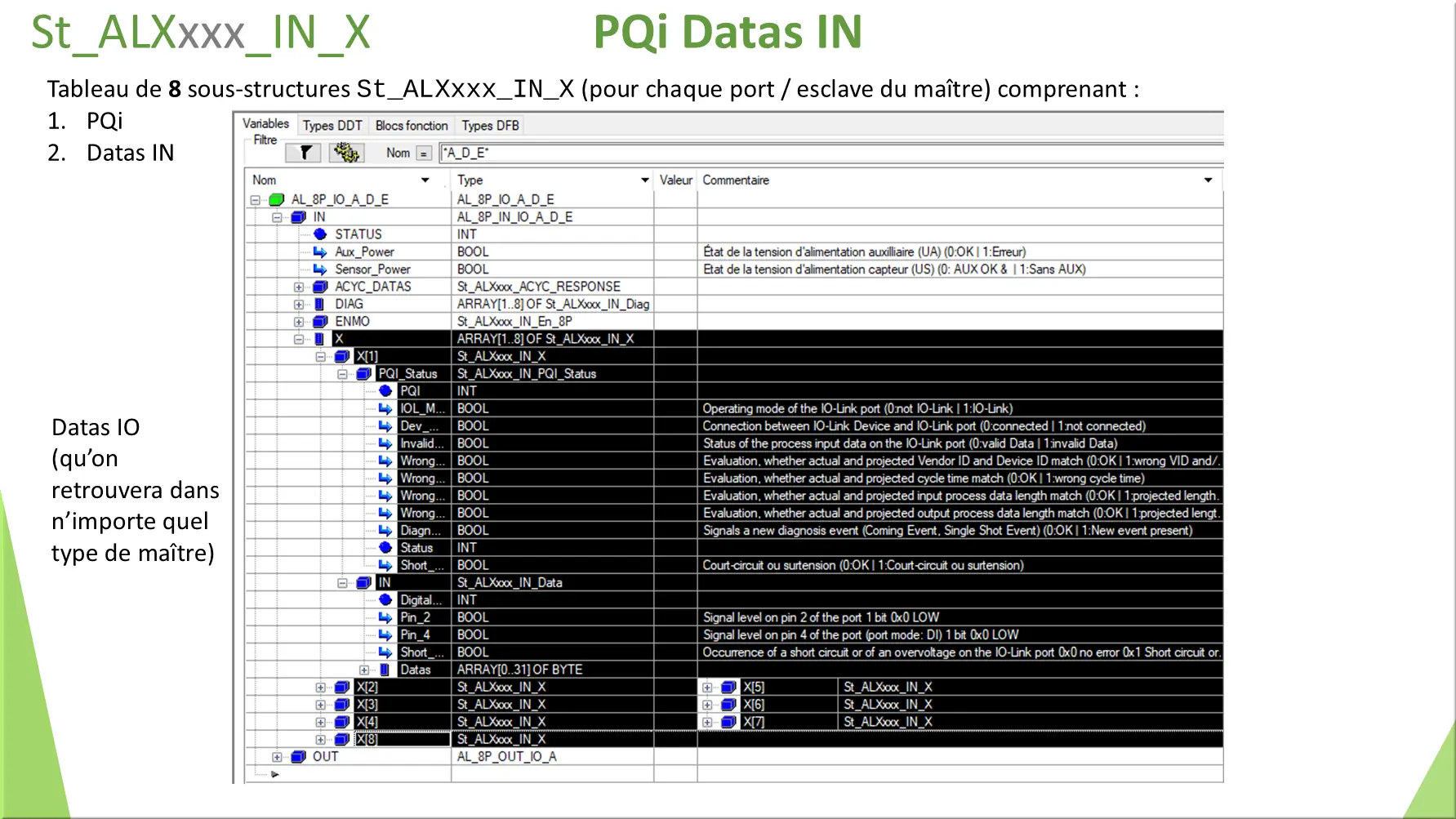Select the STATUS variable row name
The image size is (1456, 819).
point(358,234)
